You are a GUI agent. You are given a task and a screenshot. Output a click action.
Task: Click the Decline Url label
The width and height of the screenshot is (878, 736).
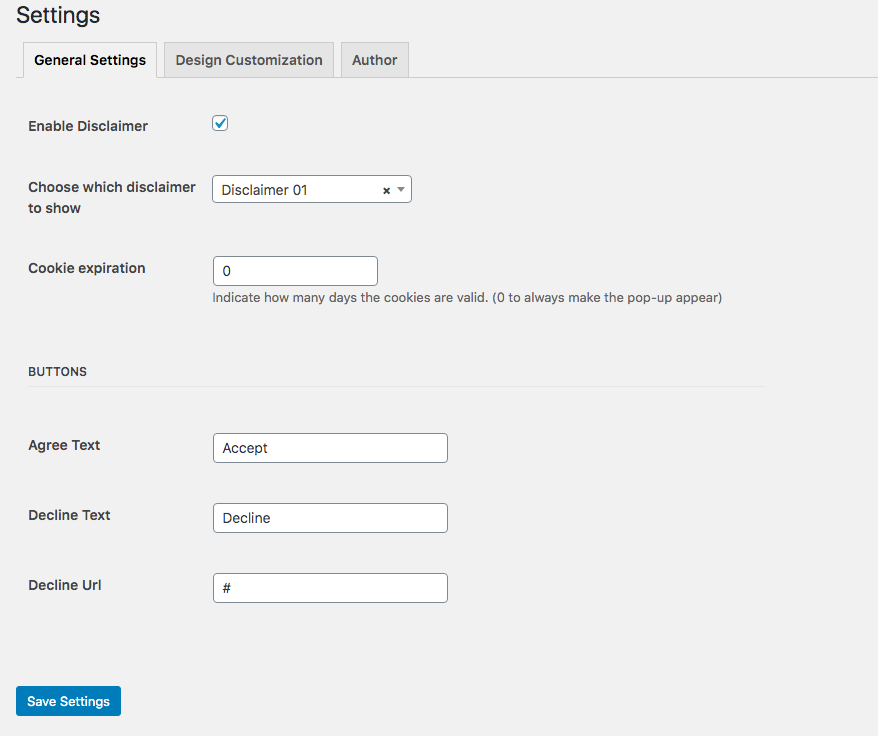[65, 585]
